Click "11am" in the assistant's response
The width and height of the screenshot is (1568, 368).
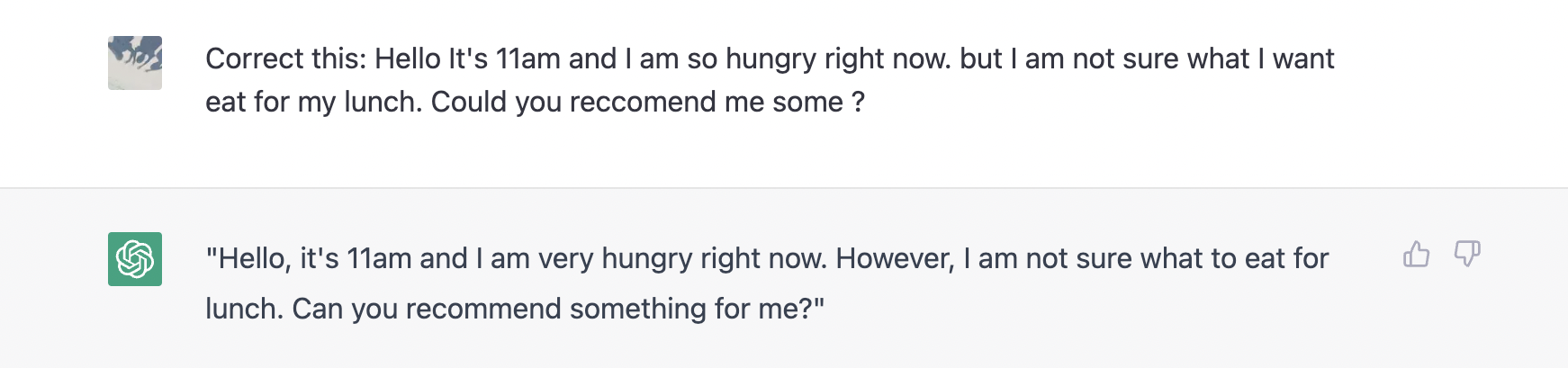tap(379, 258)
